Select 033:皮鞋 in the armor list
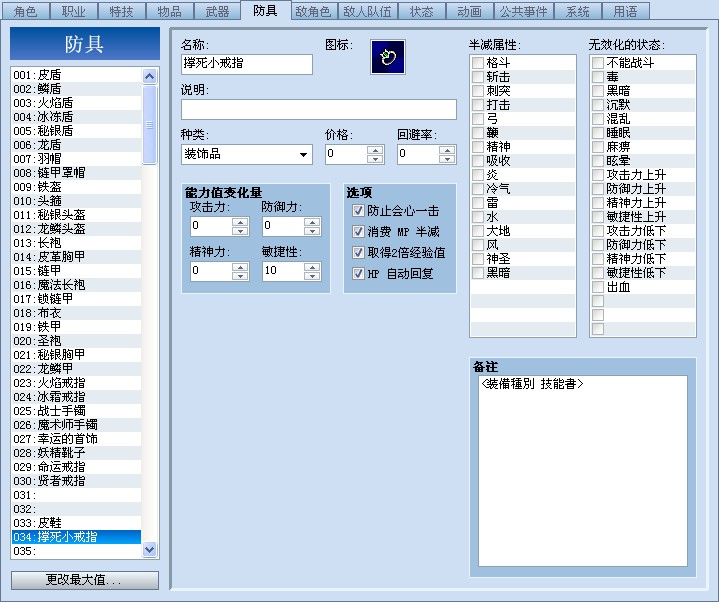The image size is (719, 602). 77,523
